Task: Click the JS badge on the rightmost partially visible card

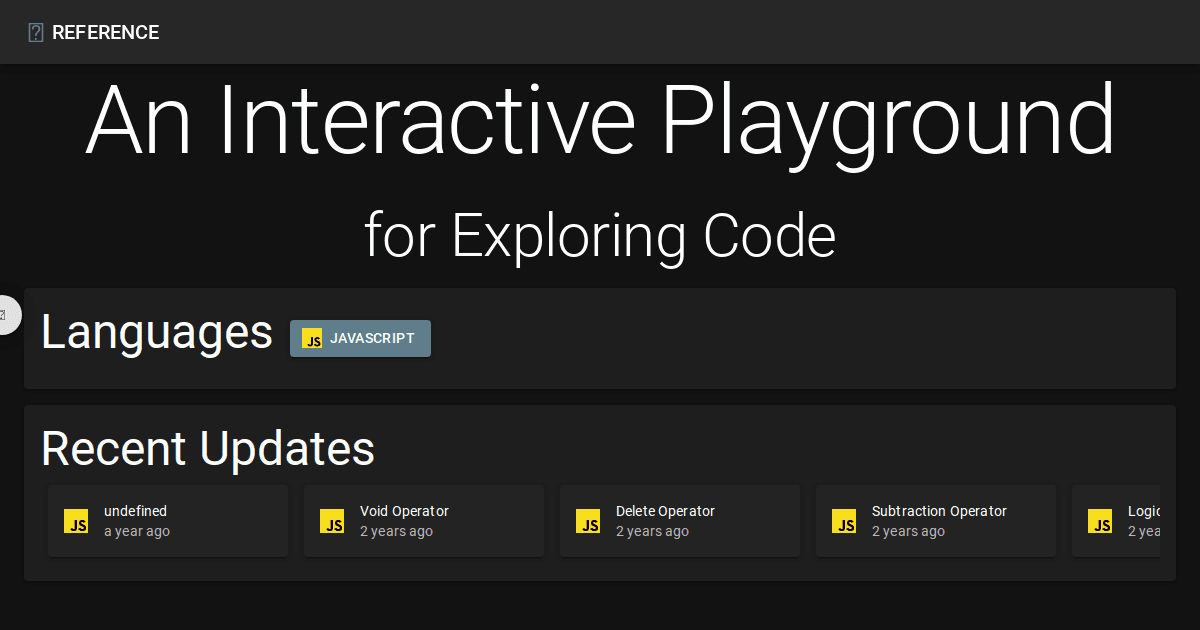Action: (1100, 521)
